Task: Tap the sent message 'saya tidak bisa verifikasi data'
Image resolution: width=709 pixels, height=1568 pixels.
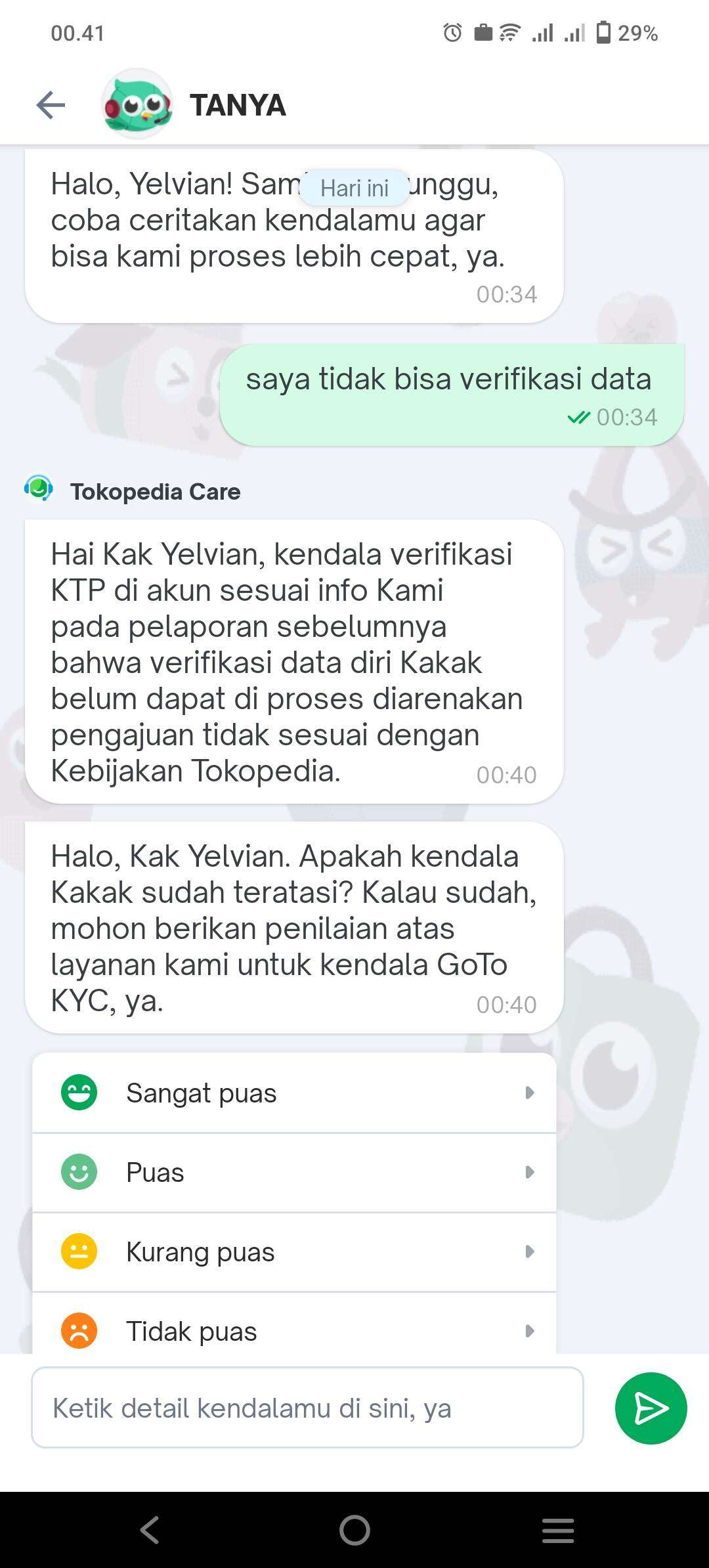Action: point(452,395)
